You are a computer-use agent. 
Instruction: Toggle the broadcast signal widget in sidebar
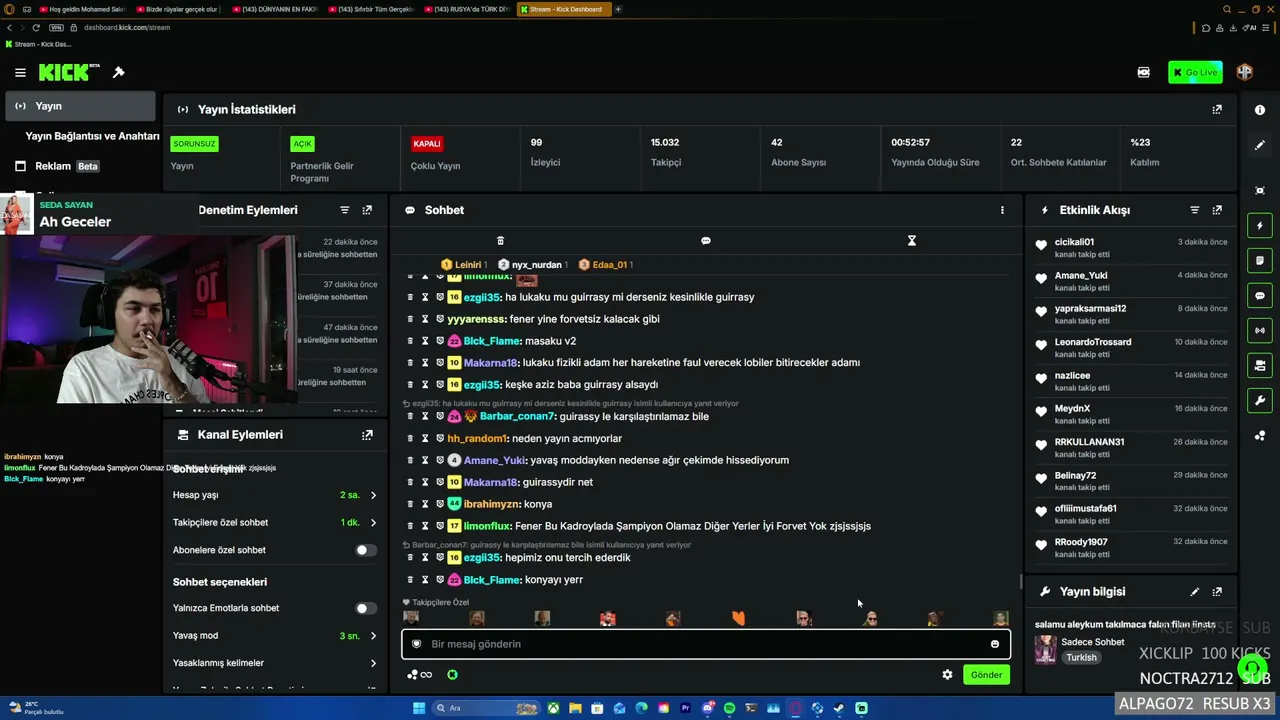[x=1260, y=330]
